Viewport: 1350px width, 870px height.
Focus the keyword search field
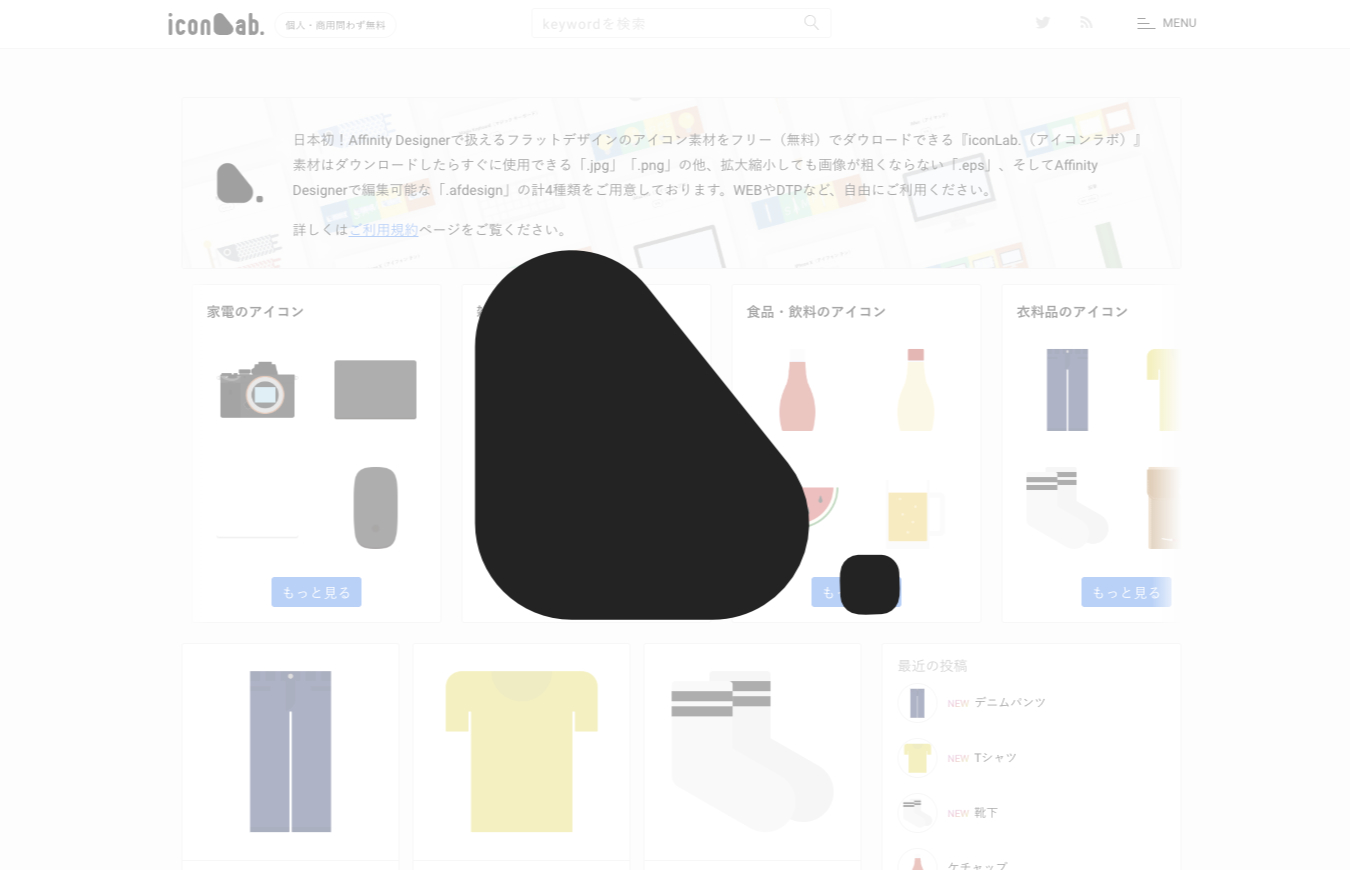pyautogui.click(x=670, y=23)
